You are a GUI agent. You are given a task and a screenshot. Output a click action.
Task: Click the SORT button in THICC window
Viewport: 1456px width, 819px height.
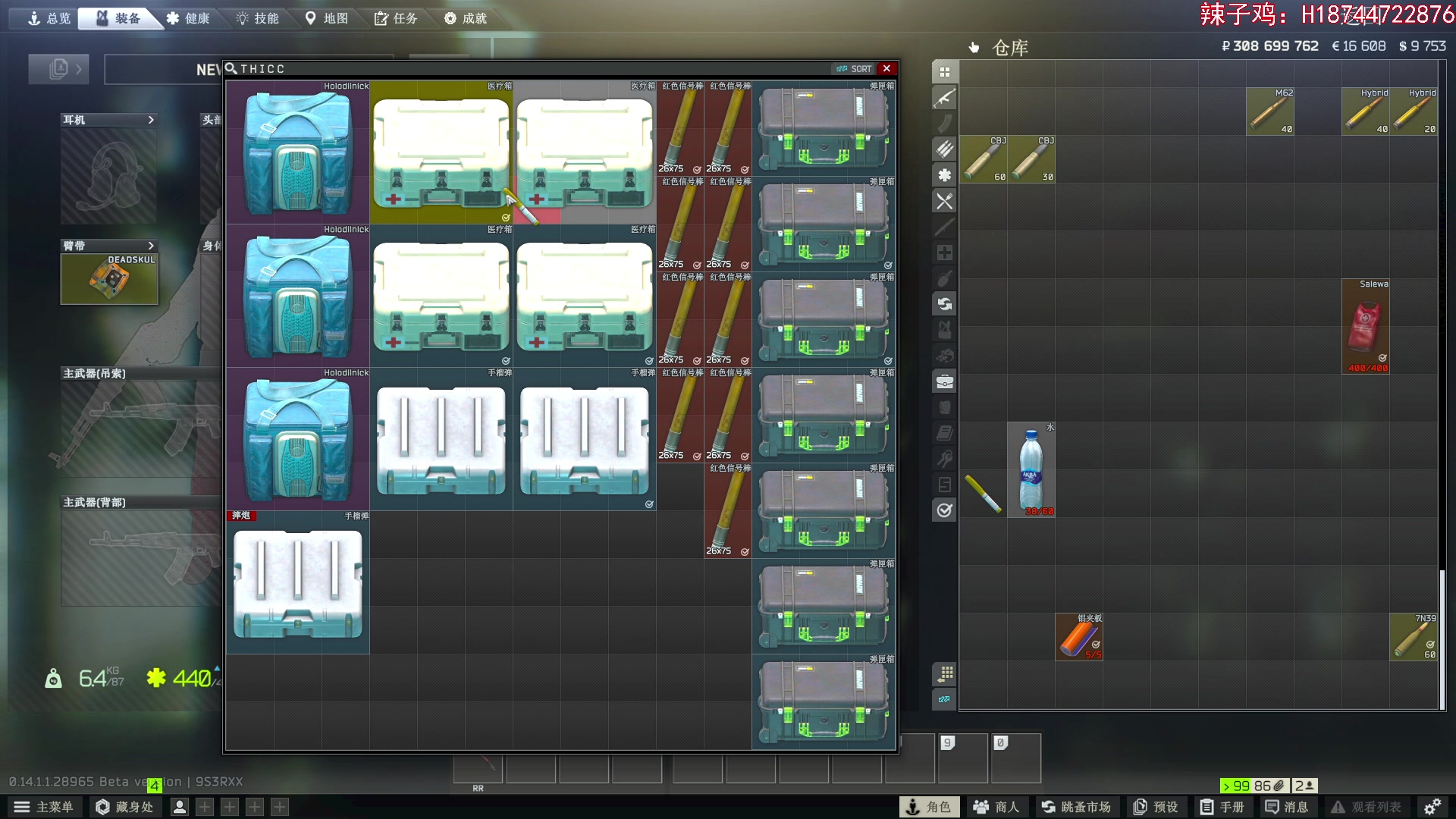855,68
